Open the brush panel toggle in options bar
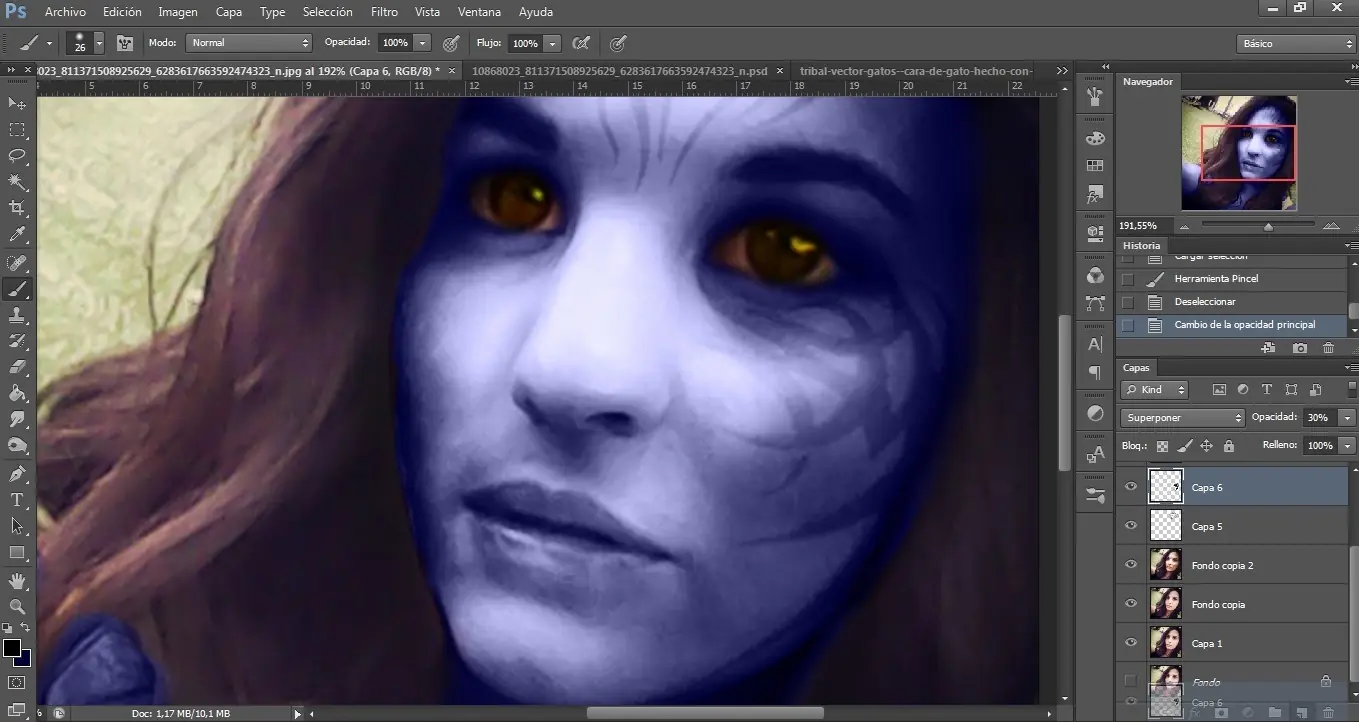Image resolution: width=1359 pixels, height=722 pixels. point(125,43)
